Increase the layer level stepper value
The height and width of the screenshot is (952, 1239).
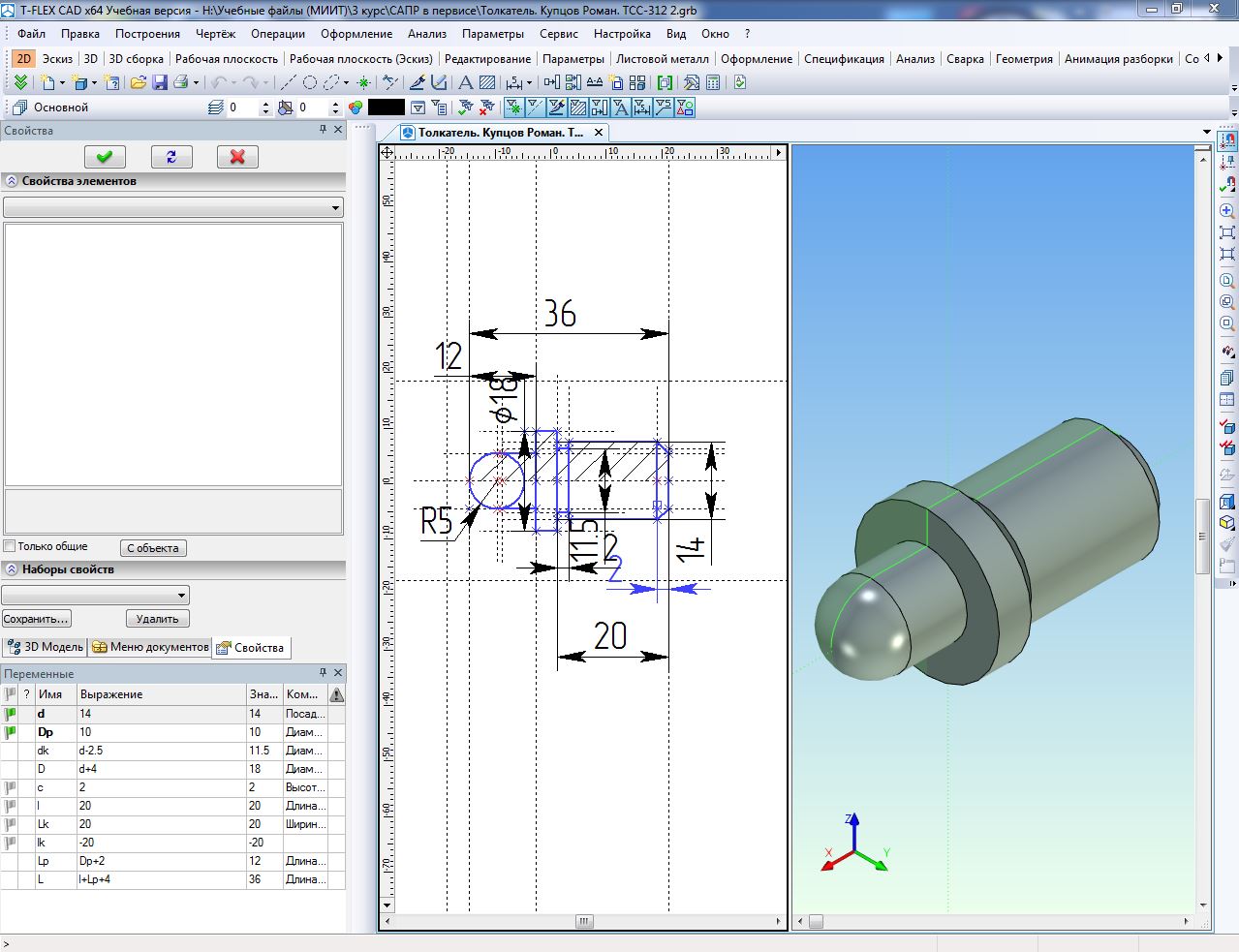click(265, 103)
